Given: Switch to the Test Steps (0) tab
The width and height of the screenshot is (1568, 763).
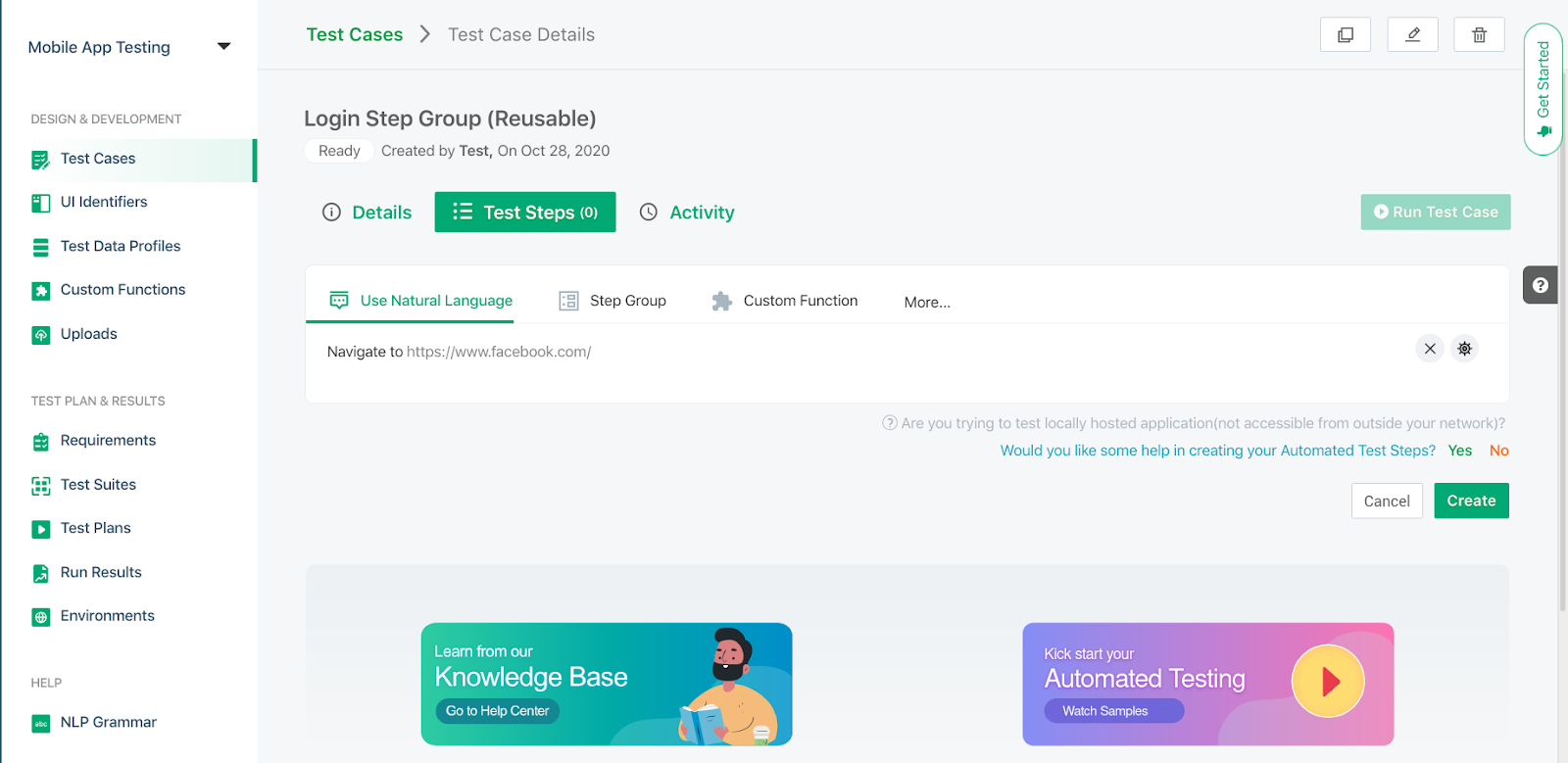Looking at the screenshot, I should tap(525, 213).
